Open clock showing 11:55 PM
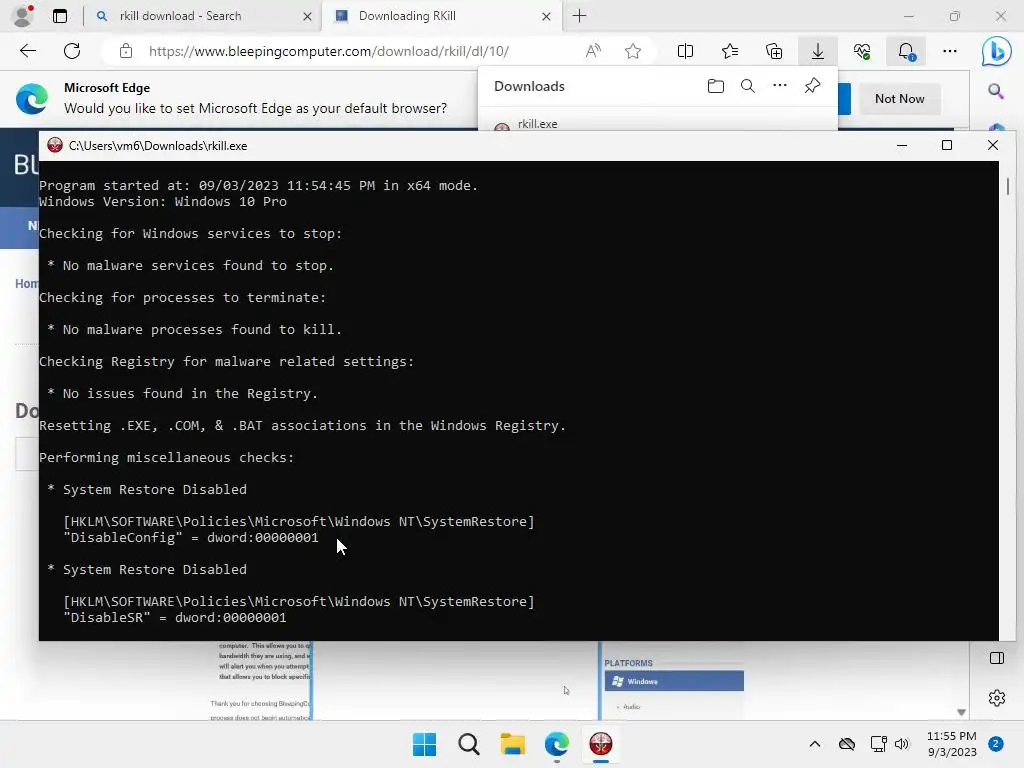Image resolution: width=1024 pixels, height=768 pixels. pos(952,744)
